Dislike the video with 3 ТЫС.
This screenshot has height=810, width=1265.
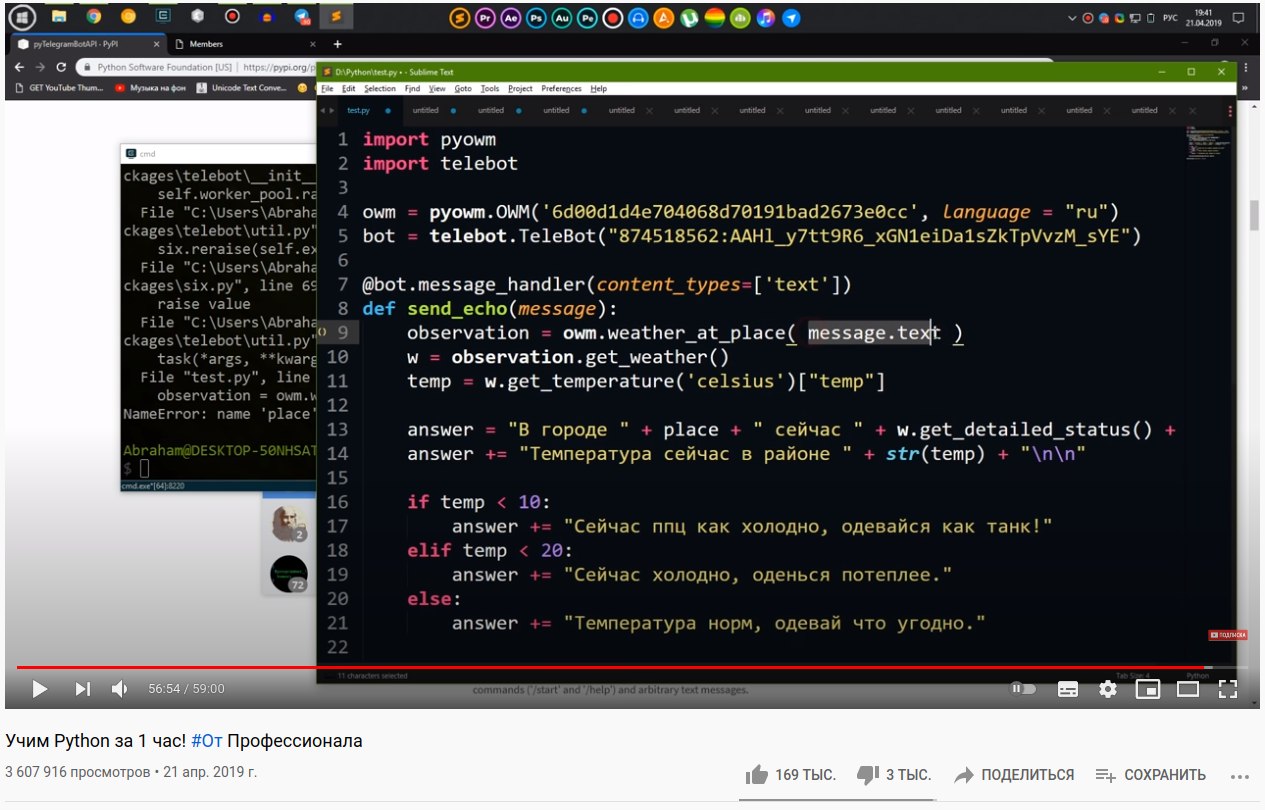pos(894,775)
